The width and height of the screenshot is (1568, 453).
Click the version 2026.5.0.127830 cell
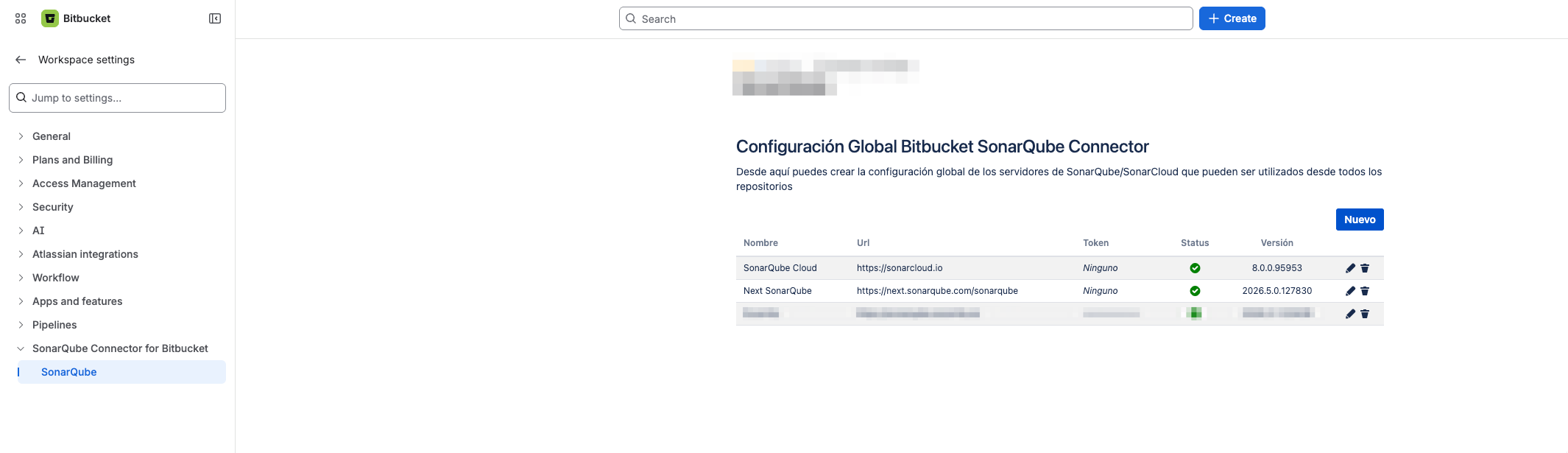click(x=1276, y=291)
